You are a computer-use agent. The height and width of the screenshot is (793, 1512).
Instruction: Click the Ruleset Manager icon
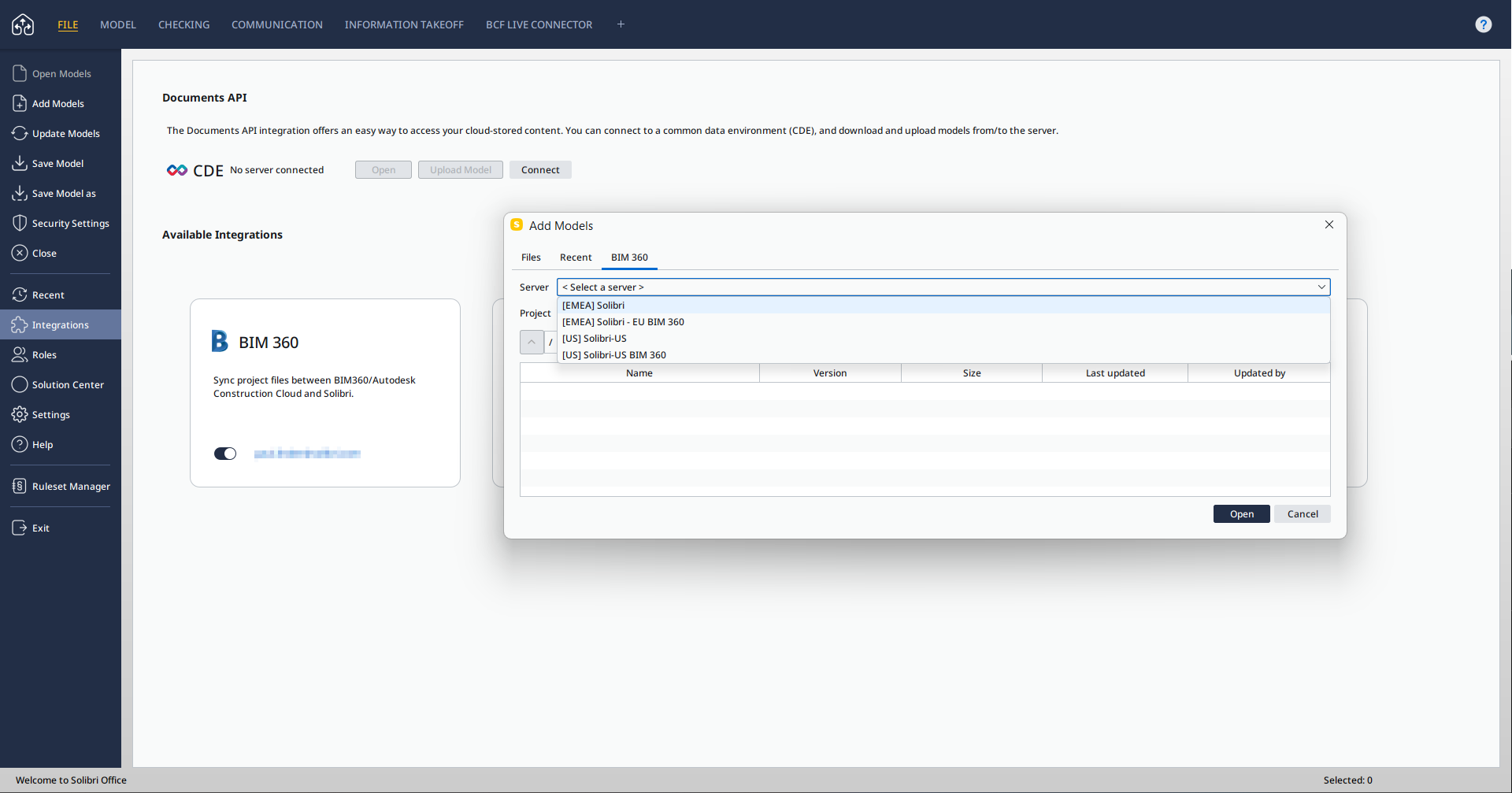pyautogui.click(x=20, y=486)
